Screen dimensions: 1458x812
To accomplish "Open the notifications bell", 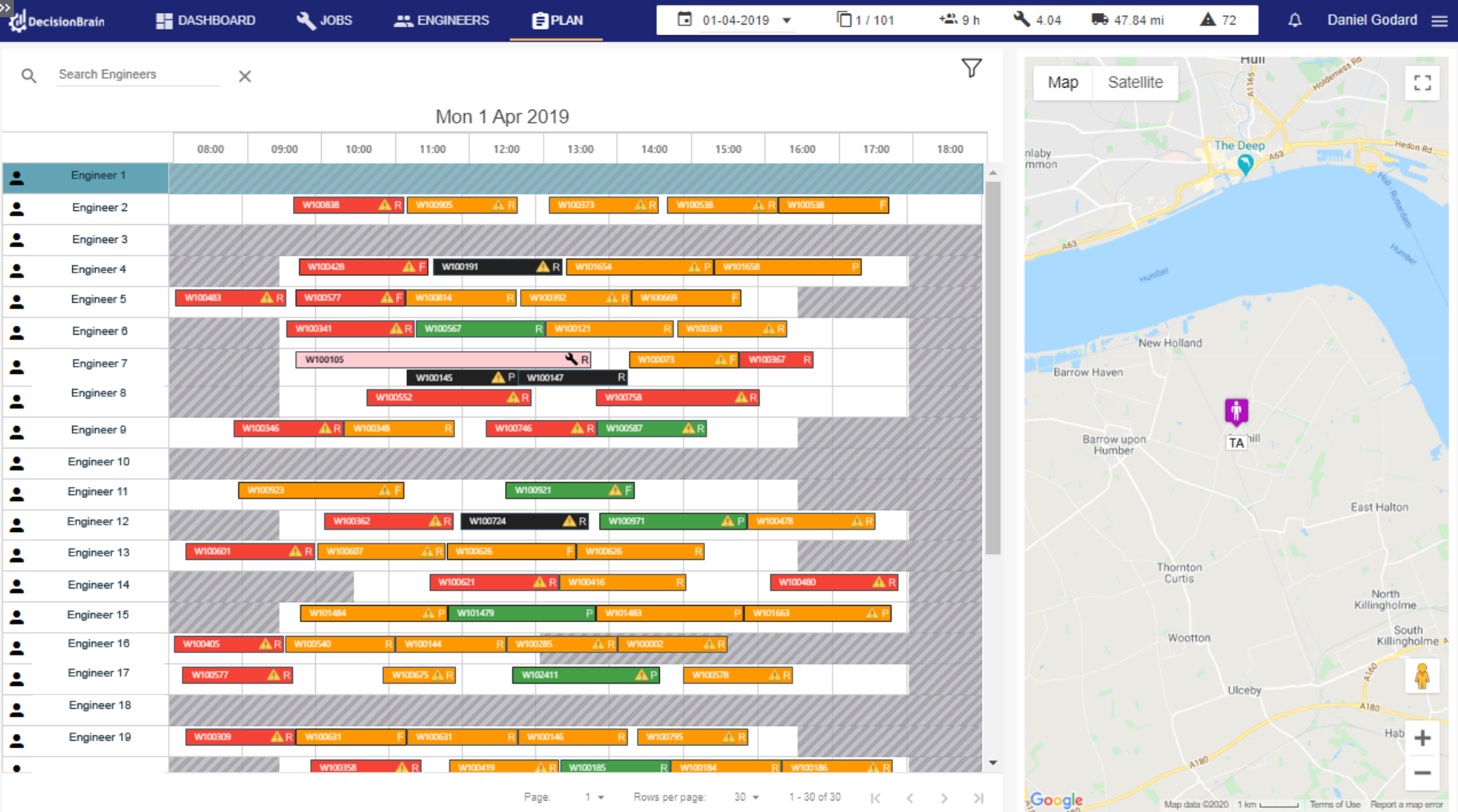I will [x=1295, y=20].
